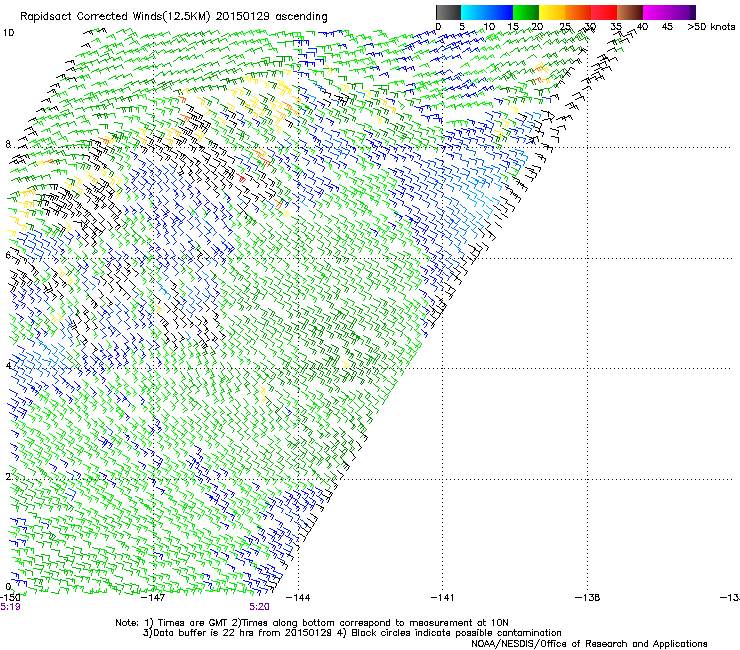Screen dimensions: 740x650
Task: Click the latitude label '6'
Action: click(x=8, y=255)
